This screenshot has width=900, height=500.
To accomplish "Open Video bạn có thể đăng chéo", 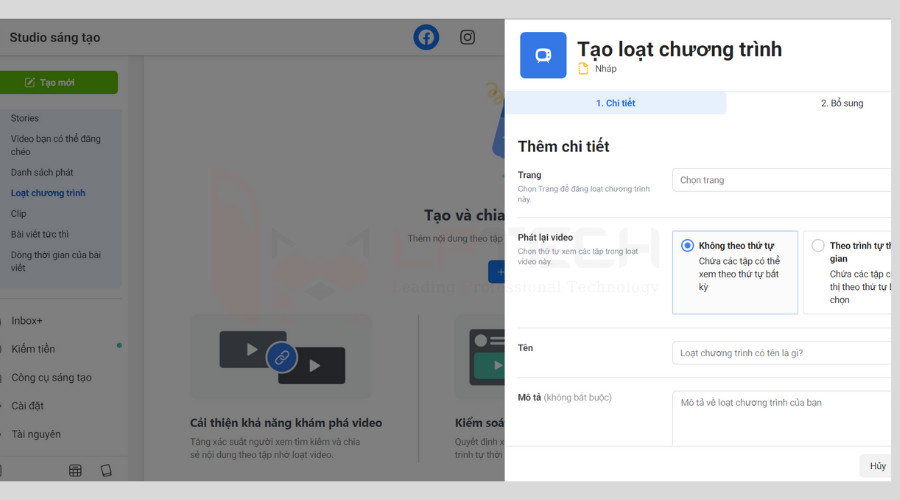I will (x=56, y=145).
